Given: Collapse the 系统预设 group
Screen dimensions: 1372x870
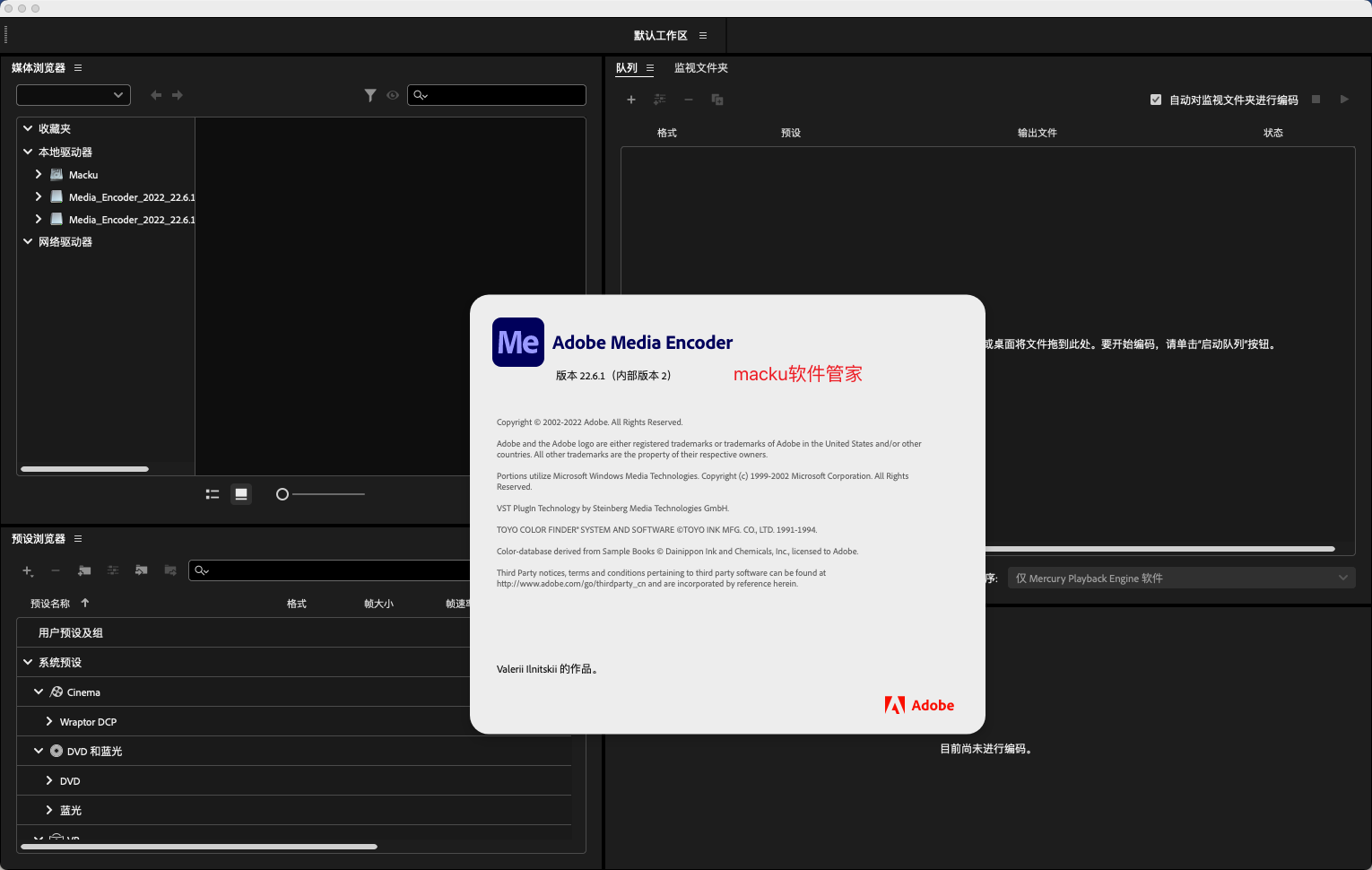Looking at the screenshot, I should pos(28,663).
